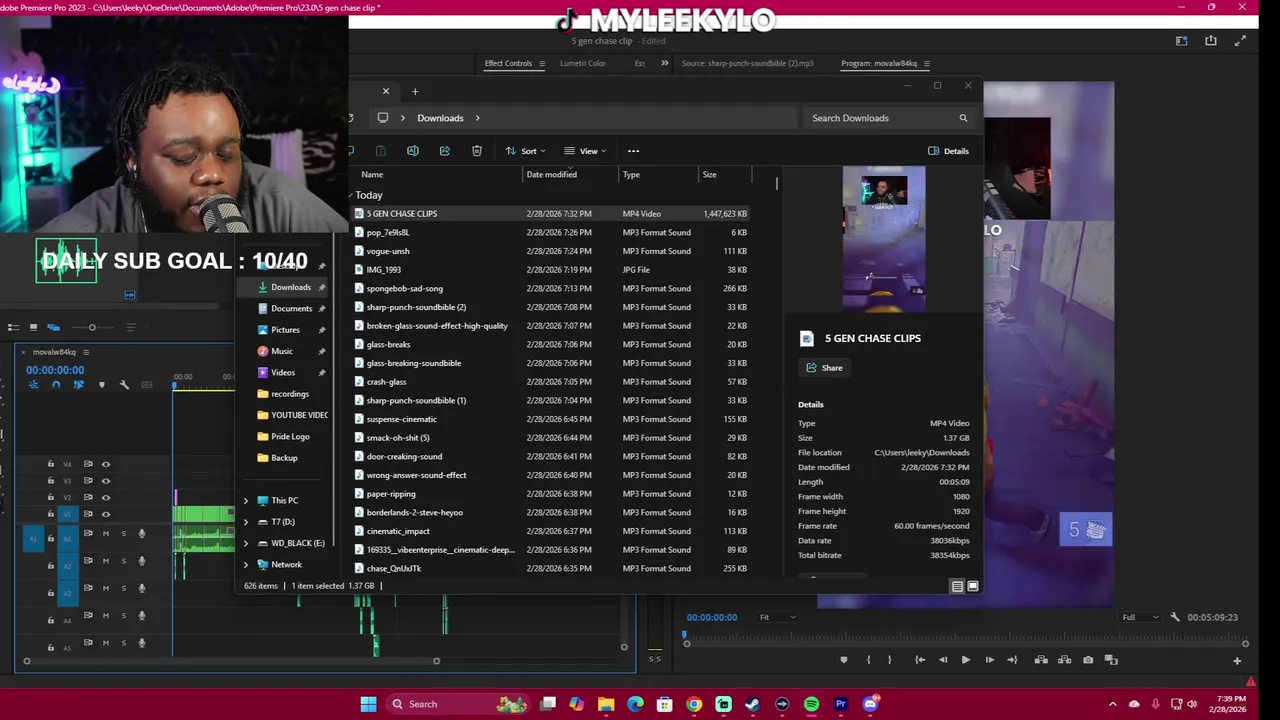
Task: Switch to Effect Controls tab
Action: click(x=508, y=63)
